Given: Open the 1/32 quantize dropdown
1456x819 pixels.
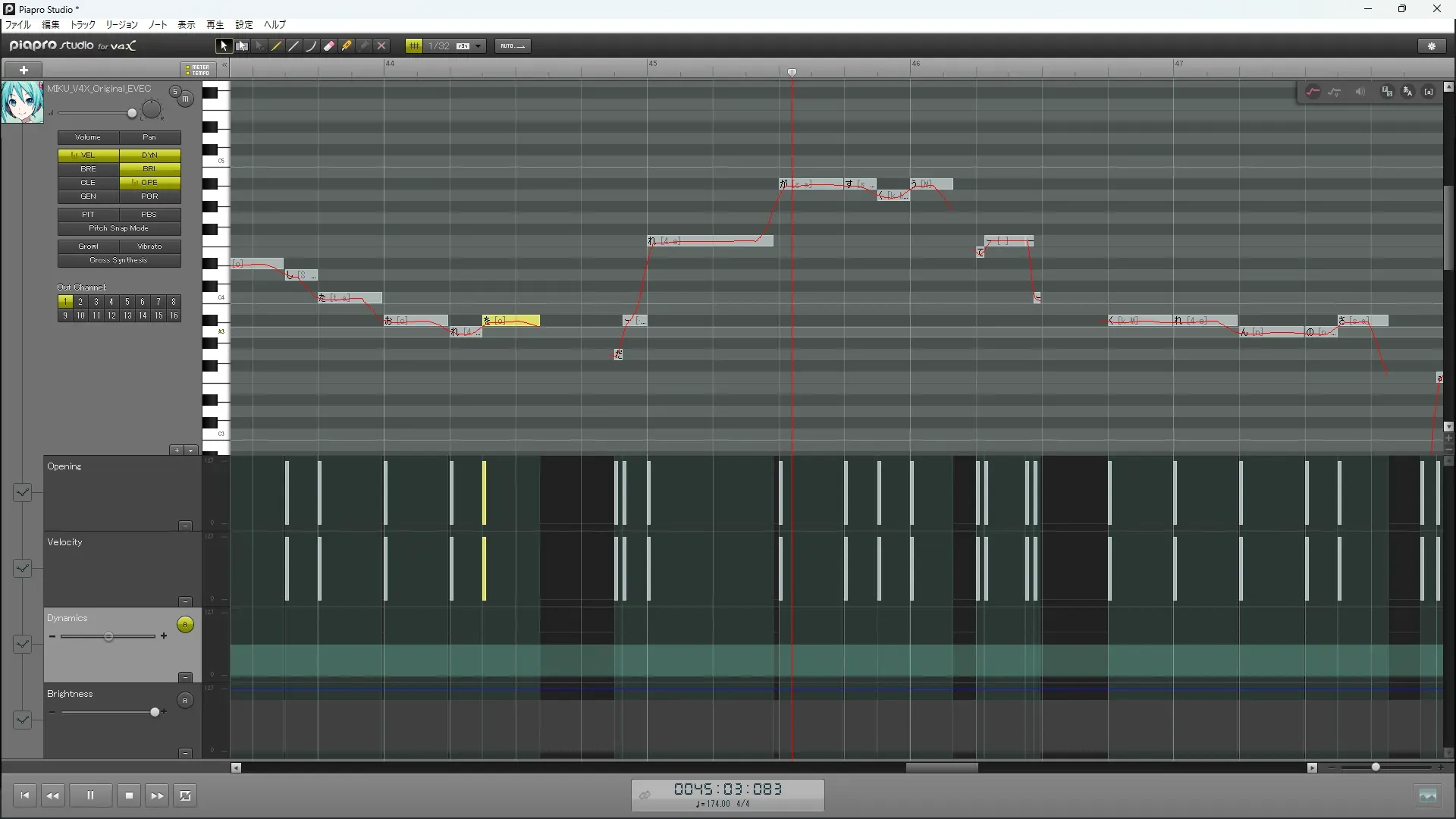Looking at the screenshot, I should click(x=478, y=46).
